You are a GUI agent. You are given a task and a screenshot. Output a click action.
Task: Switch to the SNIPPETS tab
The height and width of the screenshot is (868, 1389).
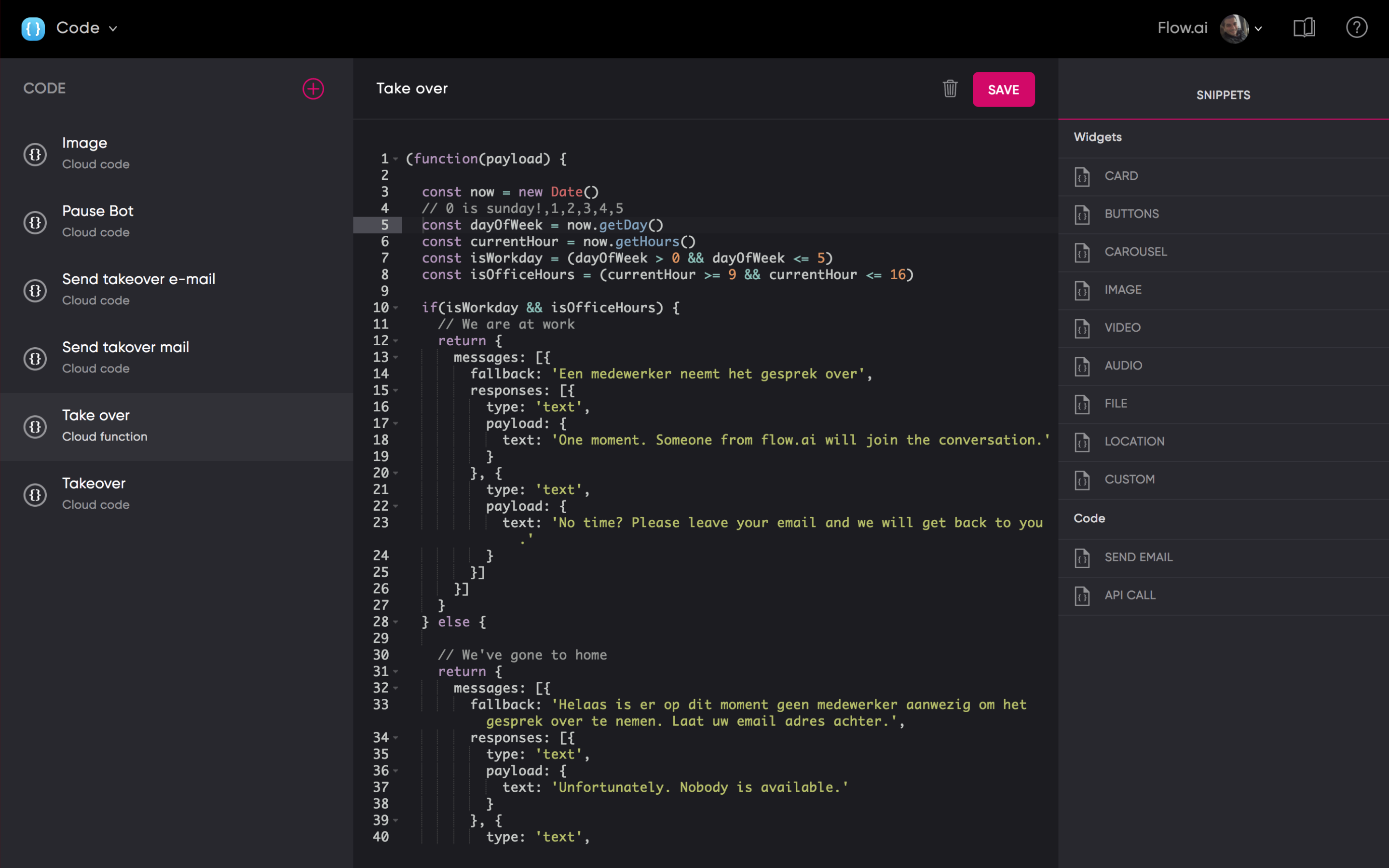click(x=1223, y=95)
